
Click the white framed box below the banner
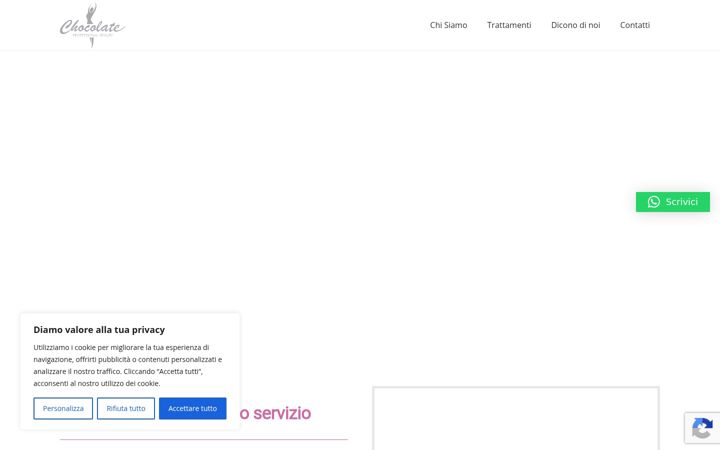click(x=516, y=418)
